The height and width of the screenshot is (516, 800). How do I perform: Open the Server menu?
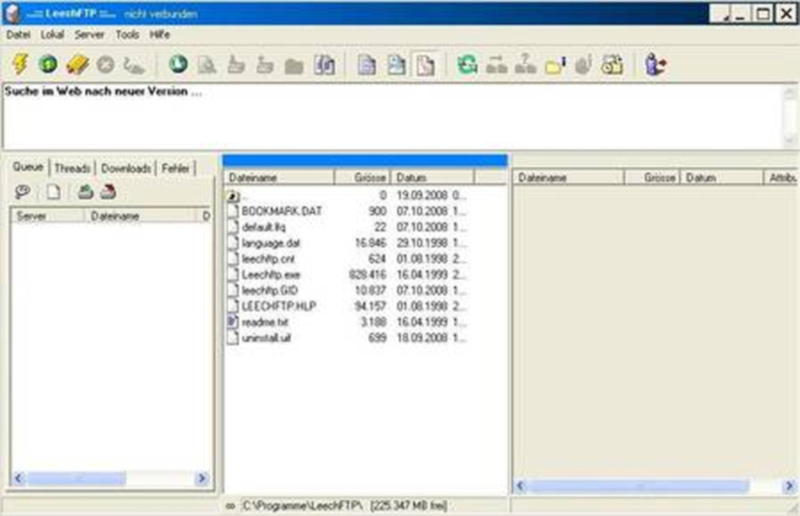coord(89,35)
